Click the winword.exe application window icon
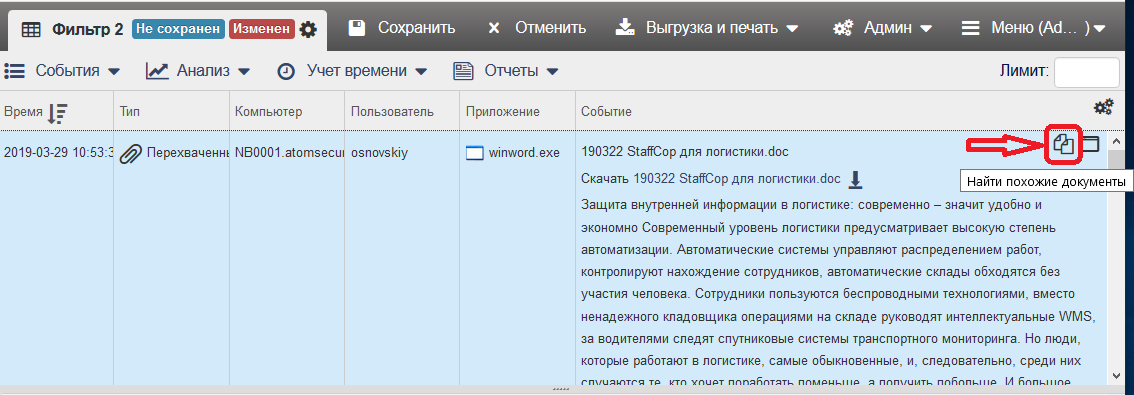Screen dimensions: 1134x395 (474, 153)
